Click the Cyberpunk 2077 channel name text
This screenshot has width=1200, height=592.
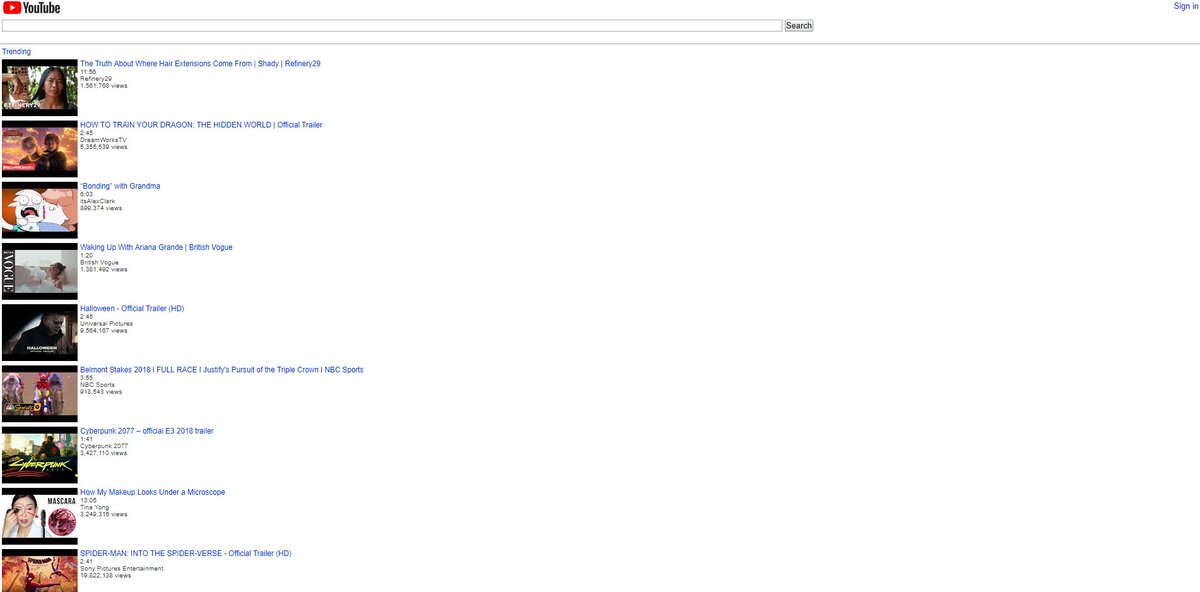click(102, 445)
